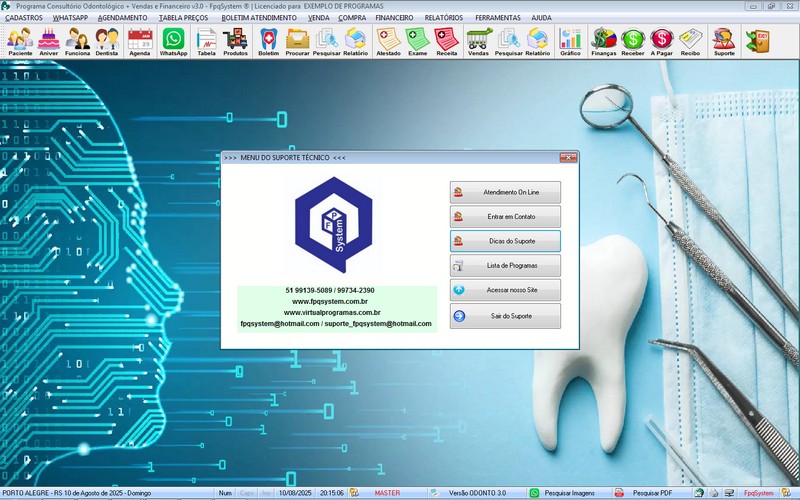Open the Agenda calendar icon

pos(140,41)
